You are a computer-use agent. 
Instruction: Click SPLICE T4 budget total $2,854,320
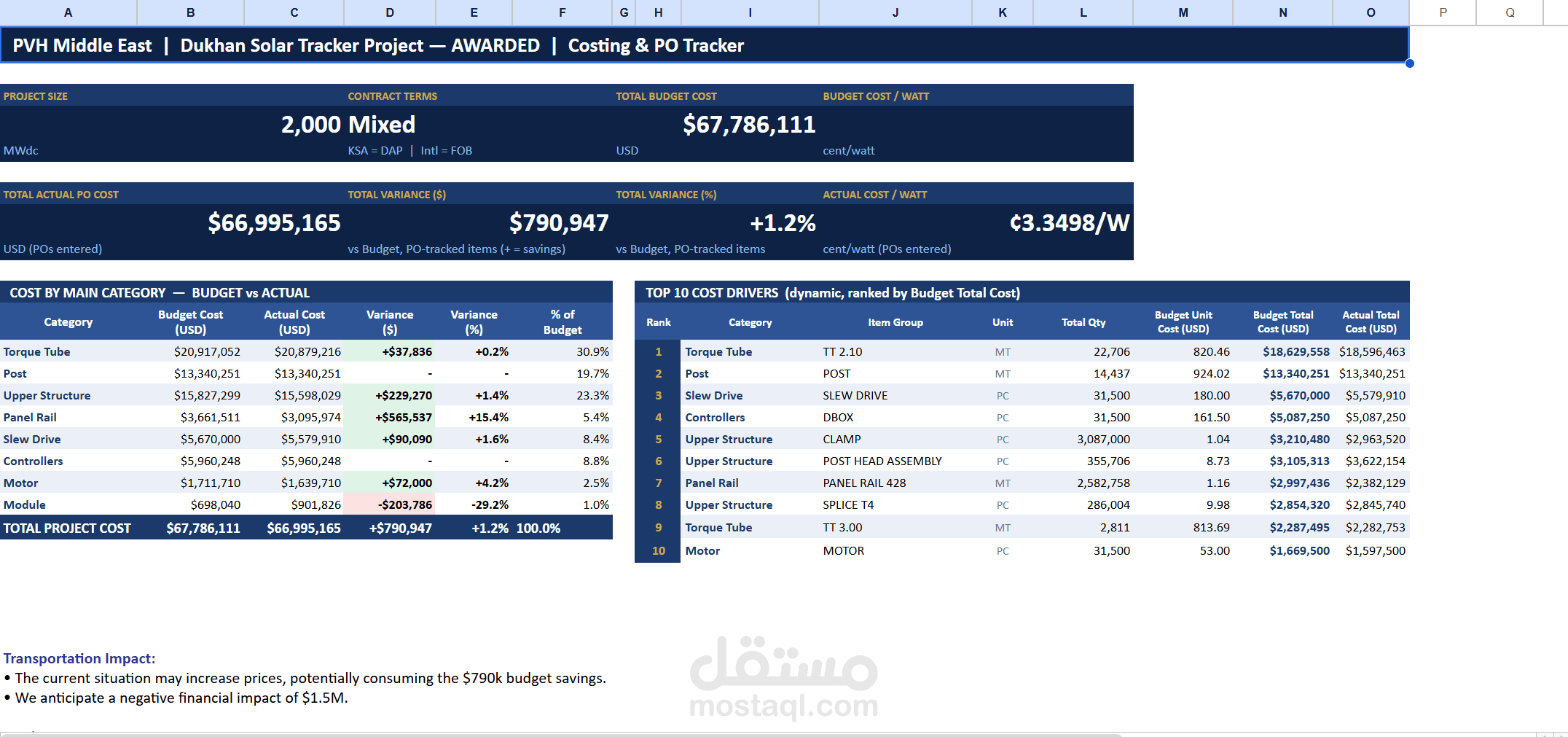[1299, 504]
